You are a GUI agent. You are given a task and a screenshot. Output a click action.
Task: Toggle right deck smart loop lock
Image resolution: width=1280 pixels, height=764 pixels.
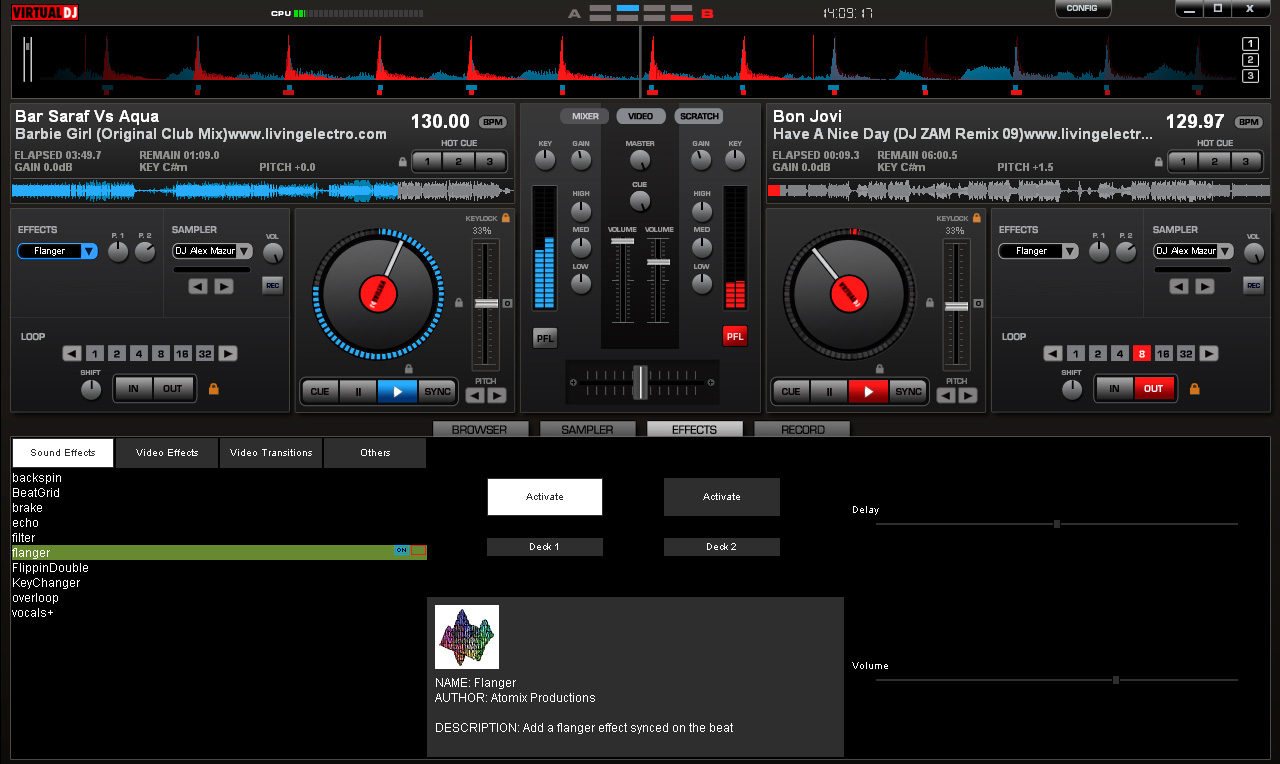tap(1194, 388)
